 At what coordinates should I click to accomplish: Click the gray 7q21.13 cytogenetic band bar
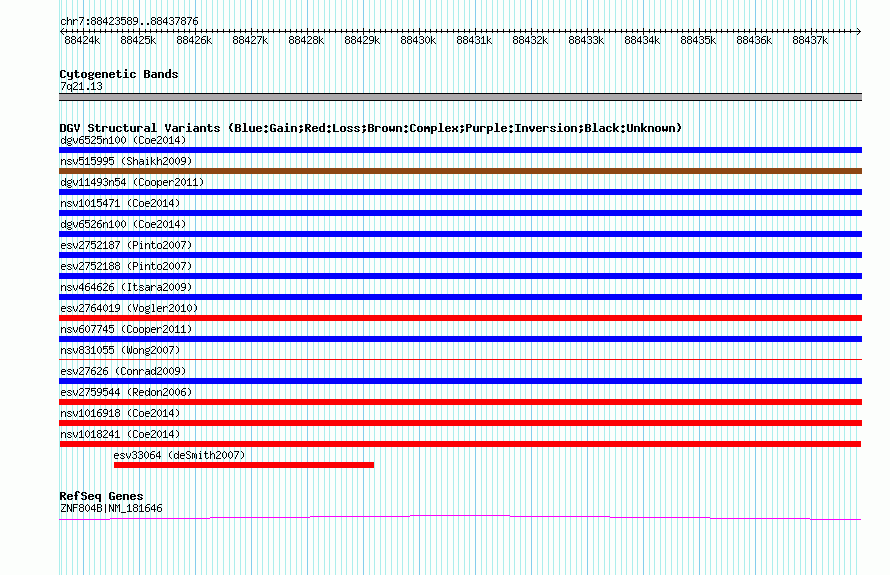point(460,97)
